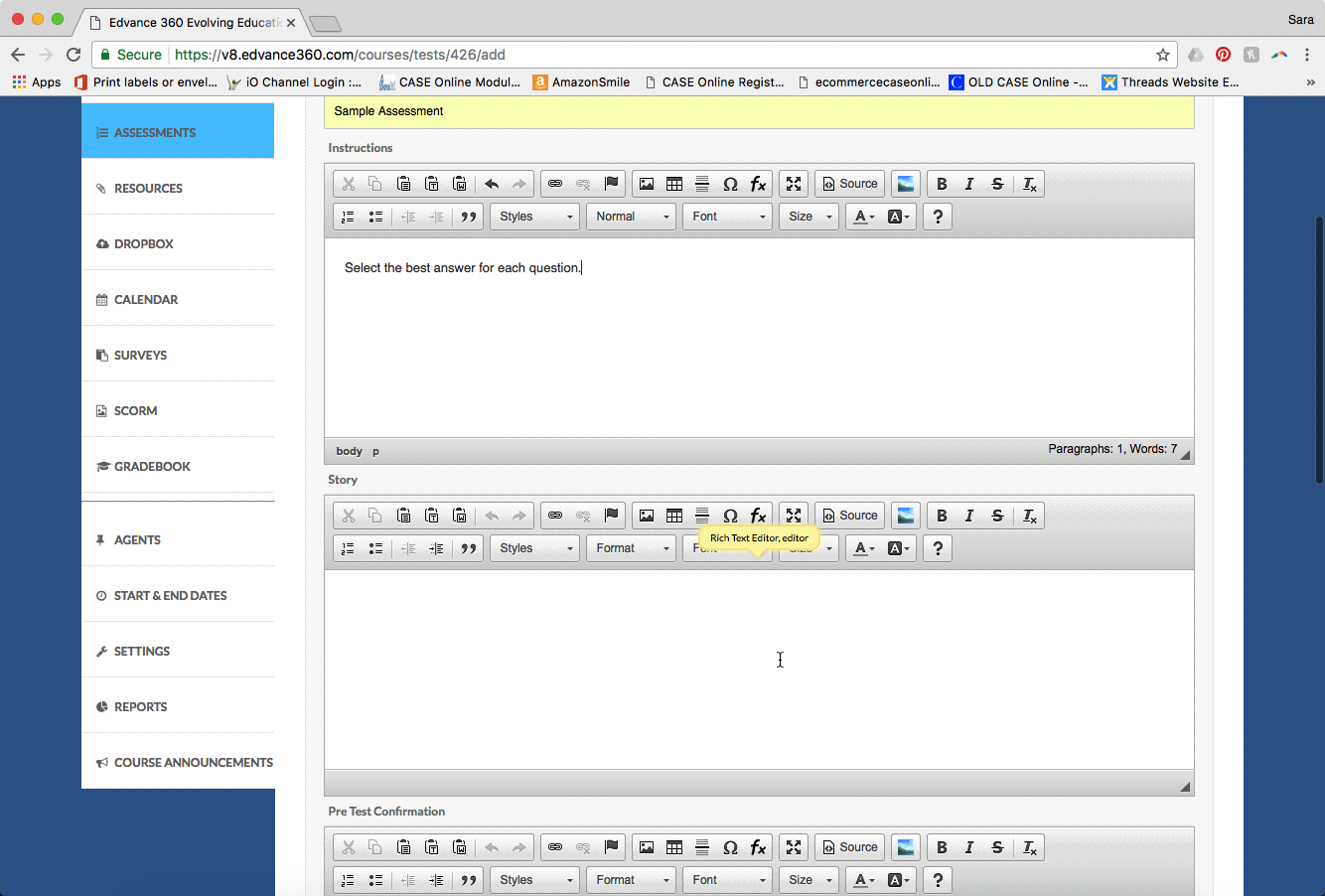Screen dimensions: 1325x896
Task: Open the Size dropdown in the Instructions editor
Action: pyautogui.click(x=809, y=217)
